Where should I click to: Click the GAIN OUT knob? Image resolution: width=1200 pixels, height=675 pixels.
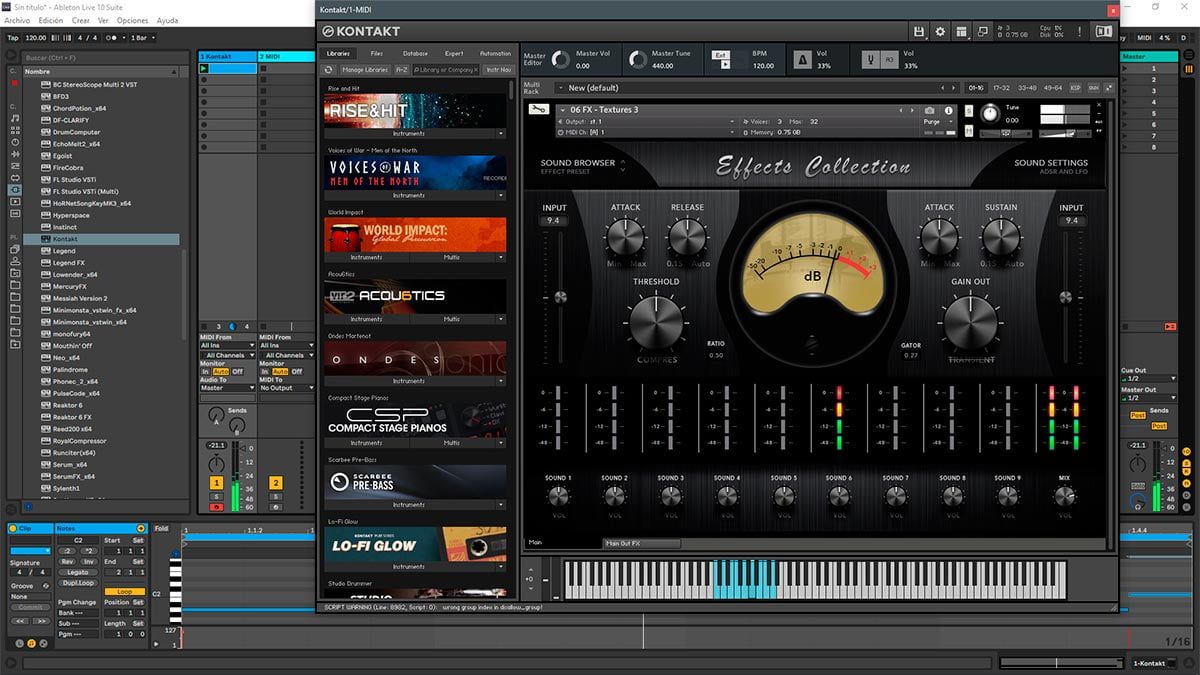970,322
